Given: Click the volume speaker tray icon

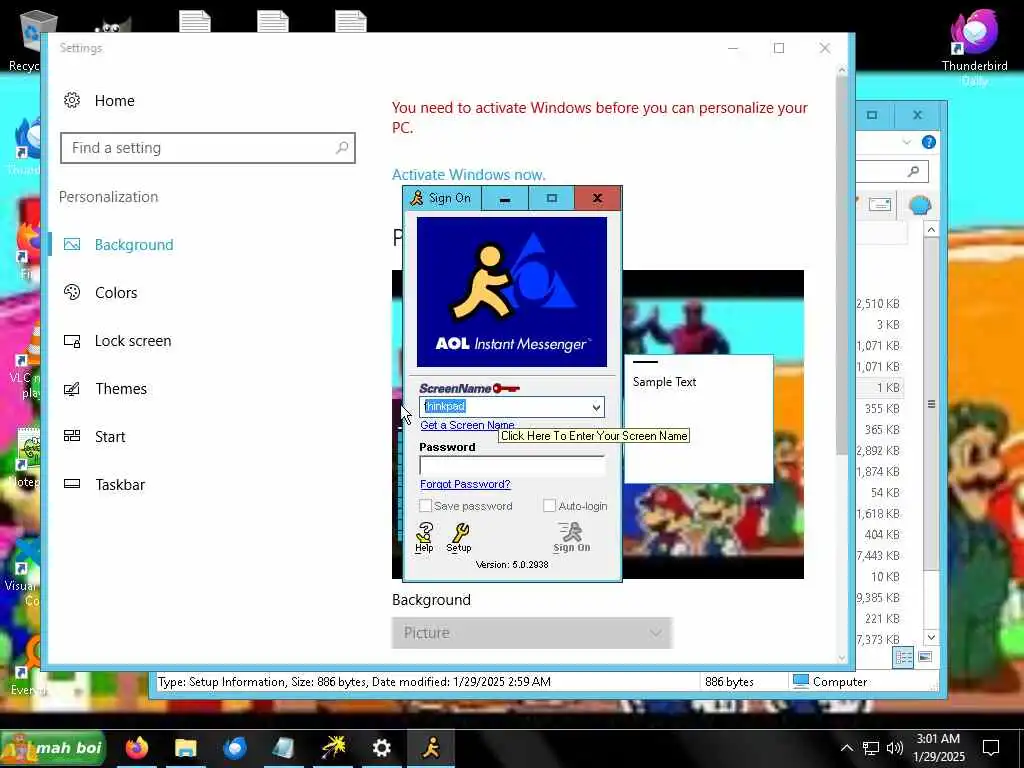Looking at the screenshot, I should pos(895,748).
